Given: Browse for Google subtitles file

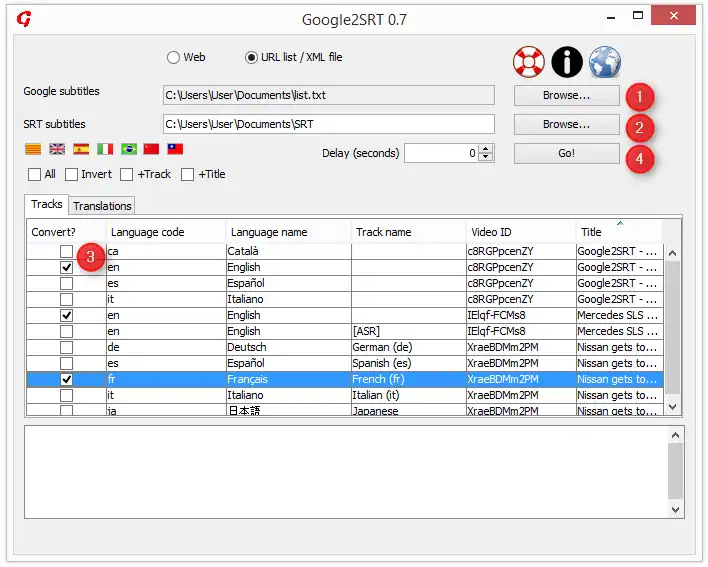Looking at the screenshot, I should tap(567, 95).
